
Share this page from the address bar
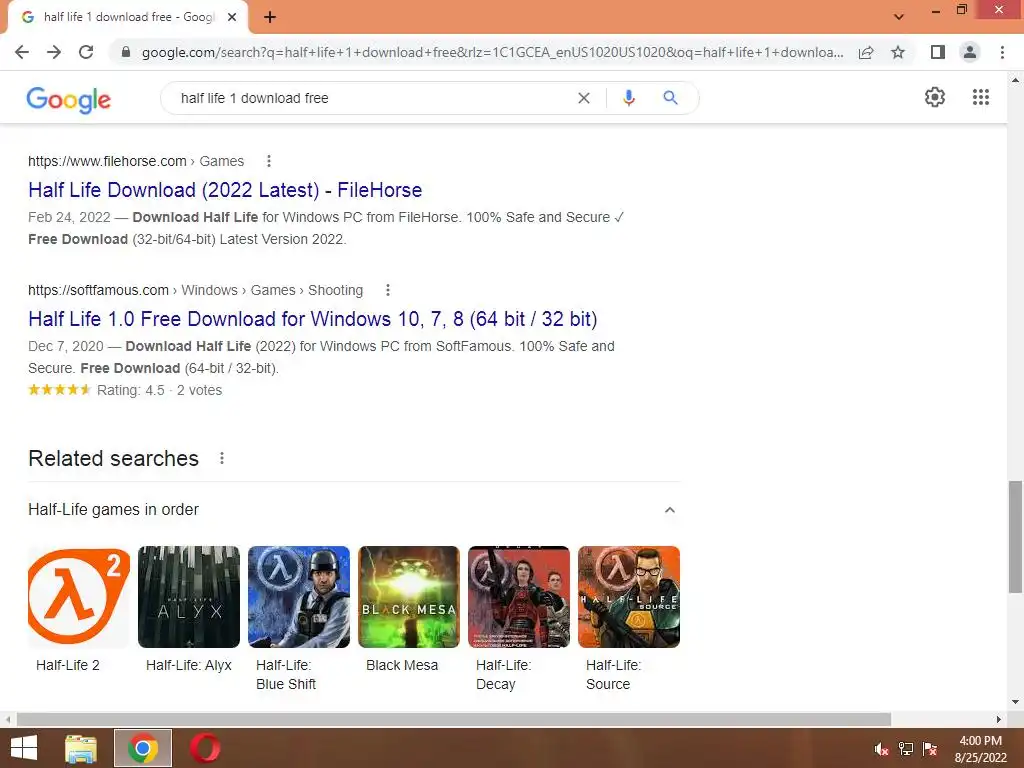pyautogui.click(x=866, y=52)
